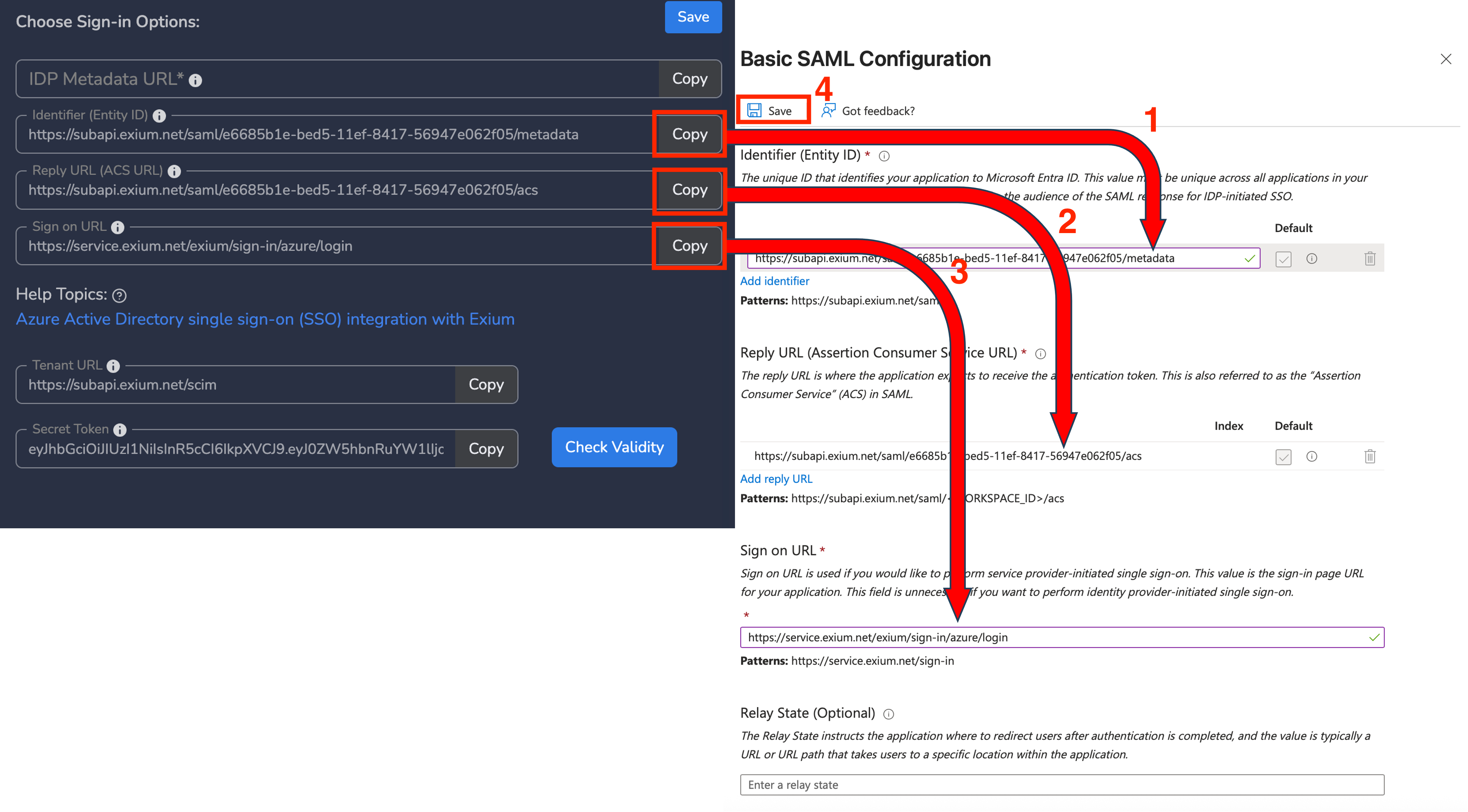
Task: Click info icon beside IDP Metadata URL
Action: click(195, 80)
